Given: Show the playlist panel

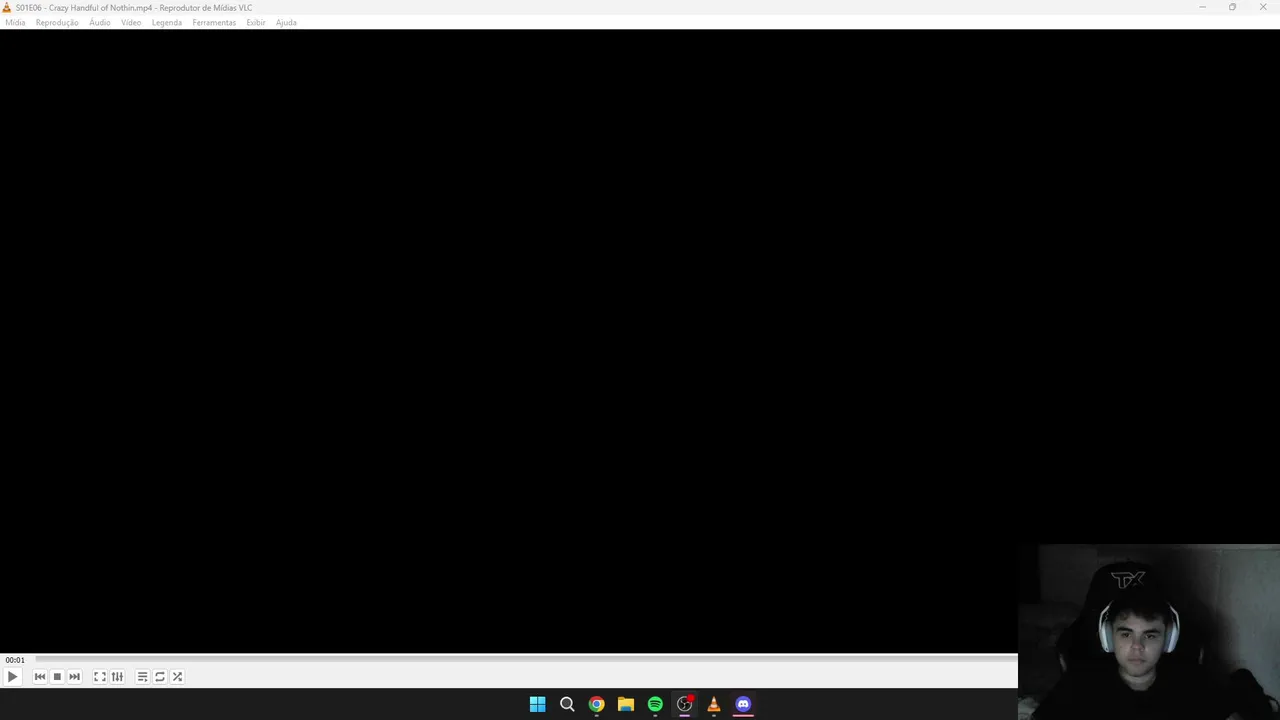Looking at the screenshot, I should (x=142, y=677).
